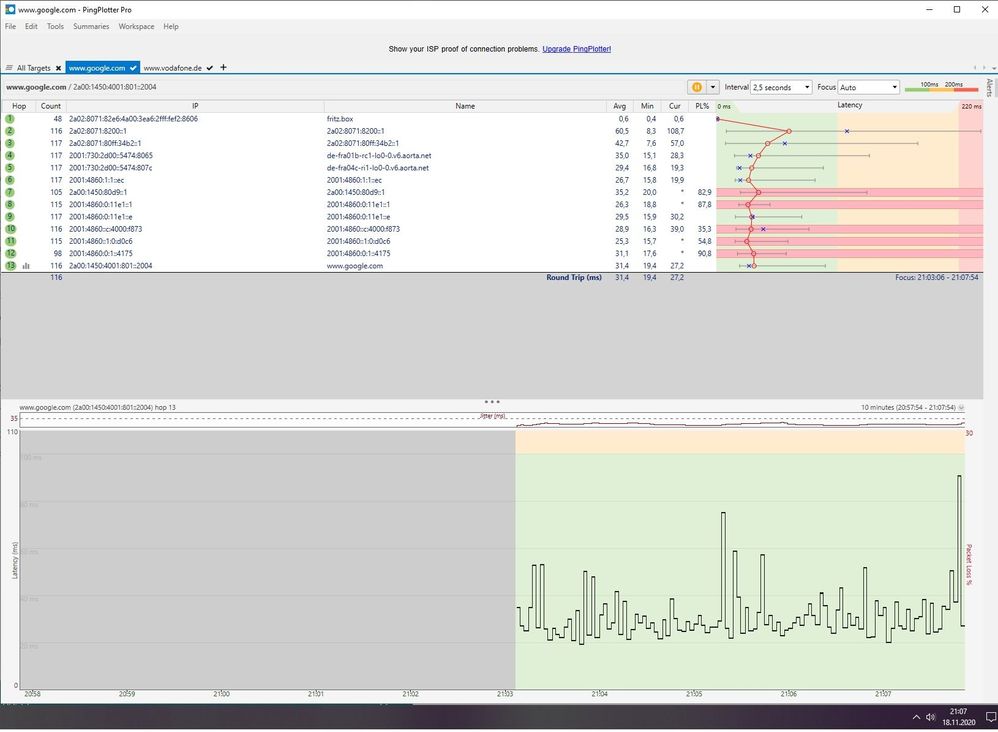The image size is (998, 732).
Task: Select hop 1 green circle icon
Action: click(x=10, y=119)
